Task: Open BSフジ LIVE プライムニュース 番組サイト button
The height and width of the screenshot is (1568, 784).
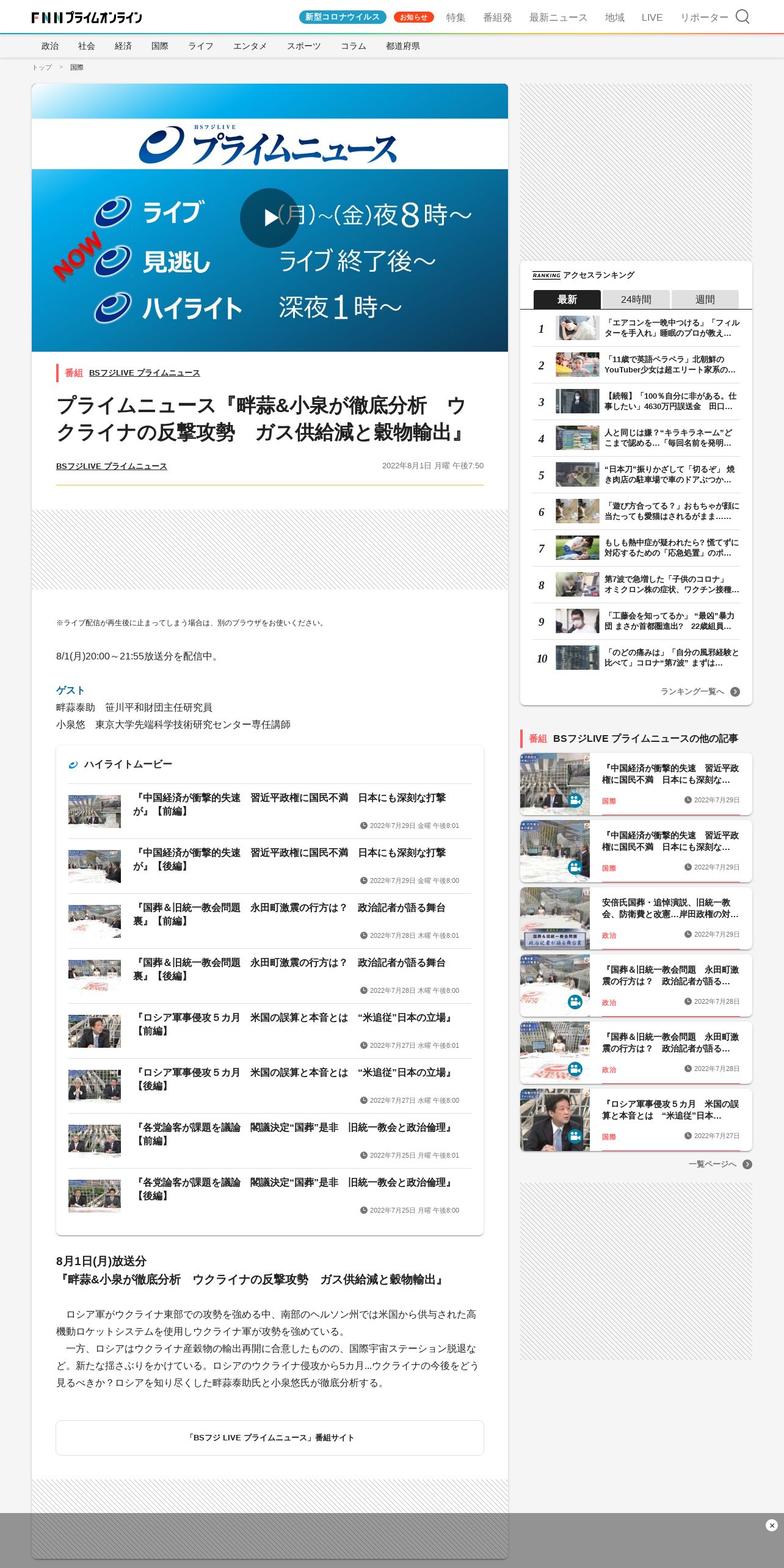Action: [x=270, y=1438]
